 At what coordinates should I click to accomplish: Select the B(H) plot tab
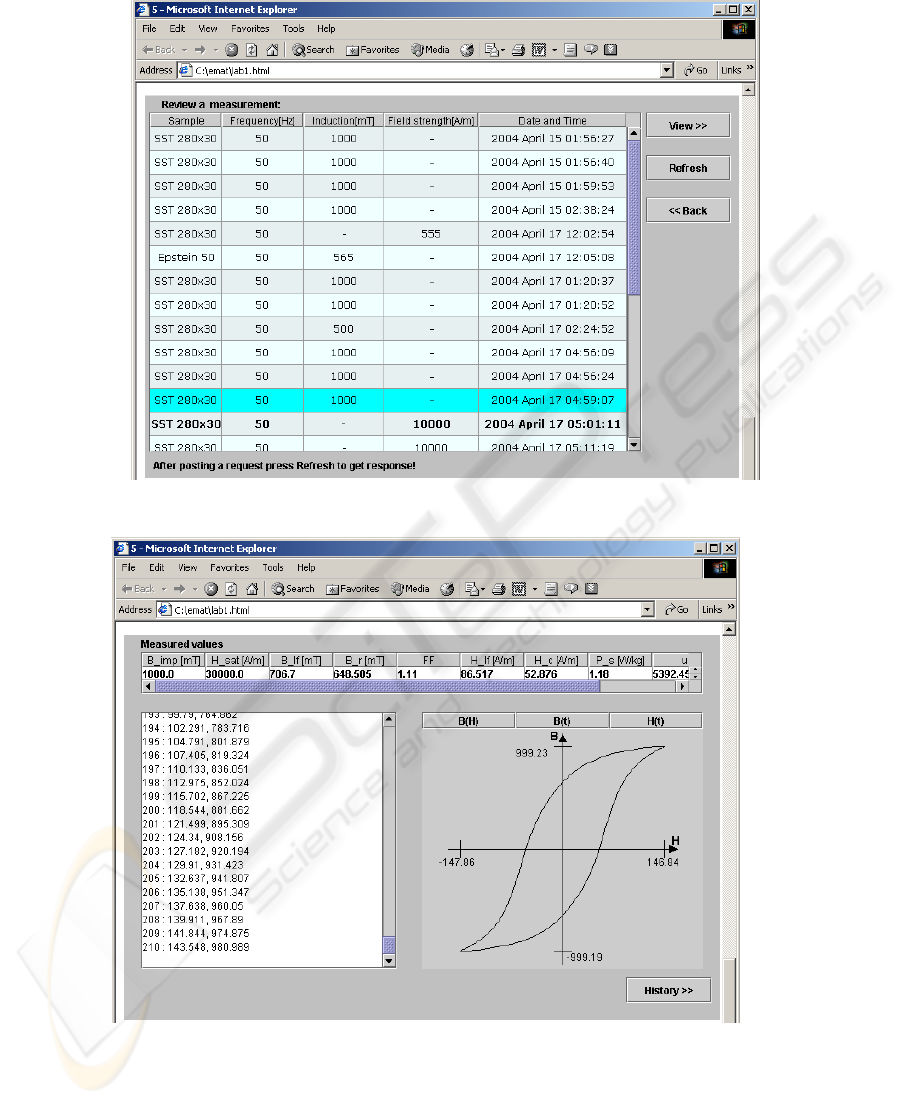tap(468, 721)
